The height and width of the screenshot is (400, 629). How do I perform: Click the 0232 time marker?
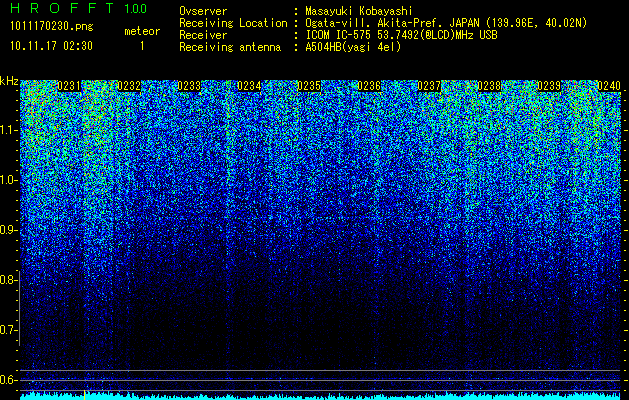pos(129,86)
